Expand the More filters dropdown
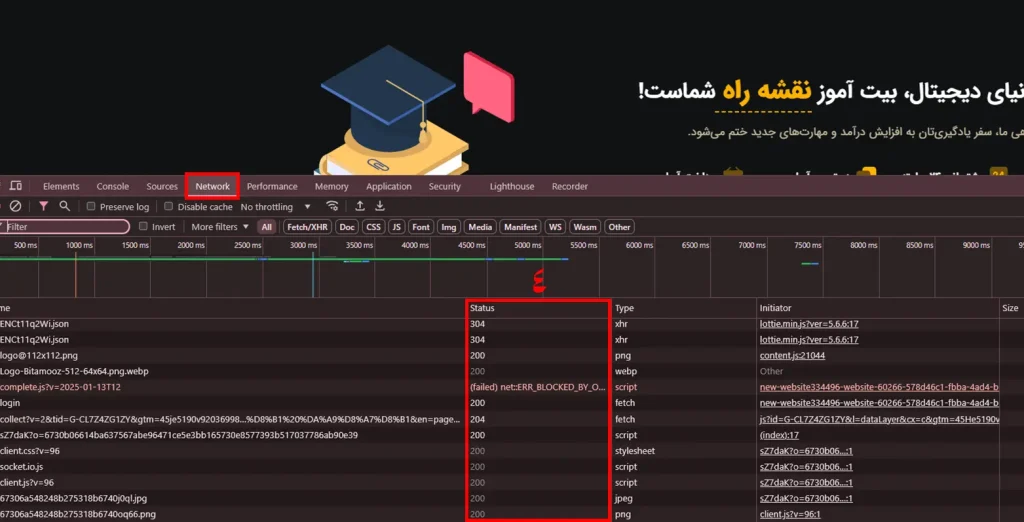1024x522 pixels. [220, 227]
